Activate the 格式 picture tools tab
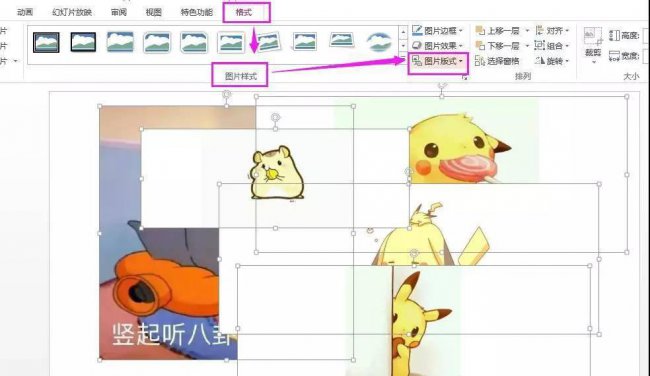 [x=244, y=12]
